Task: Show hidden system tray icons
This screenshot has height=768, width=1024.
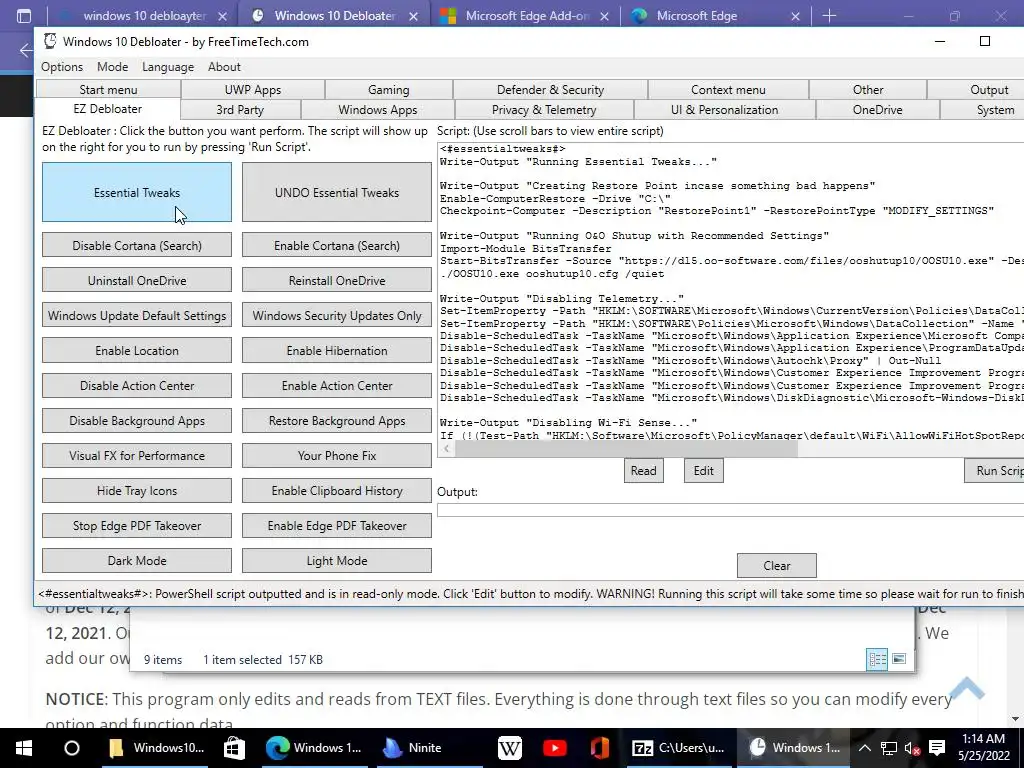Action: pyautogui.click(x=864, y=748)
